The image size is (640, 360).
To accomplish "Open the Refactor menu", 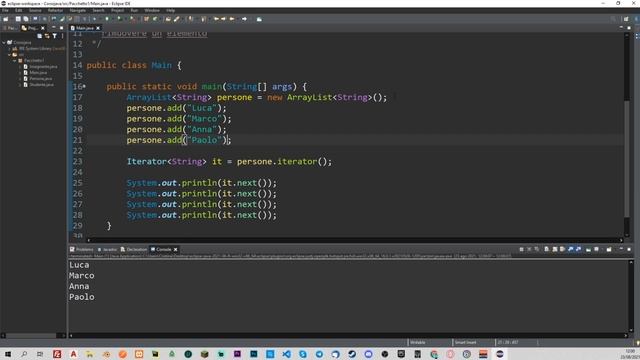I will [x=55, y=10].
